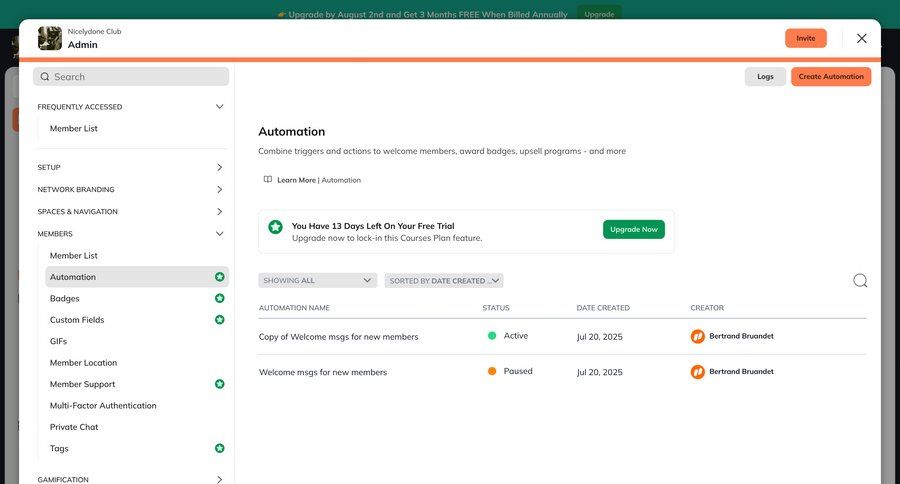The height and width of the screenshot is (484, 900).
Task: Click Jul 20, 2025 date in Paused row
Action: coord(599,372)
